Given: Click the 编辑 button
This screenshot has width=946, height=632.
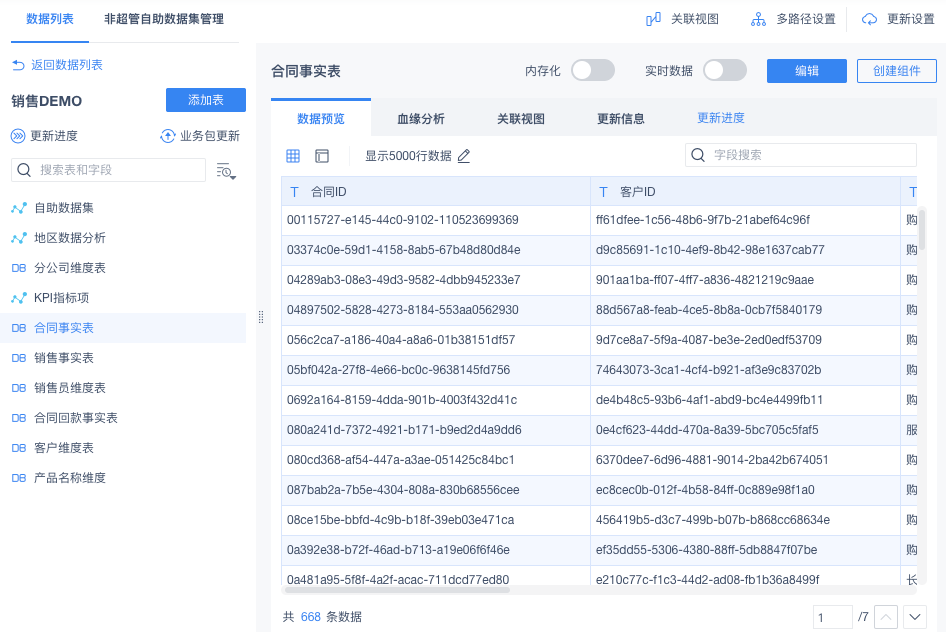Looking at the screenshot, I should 807,71.
